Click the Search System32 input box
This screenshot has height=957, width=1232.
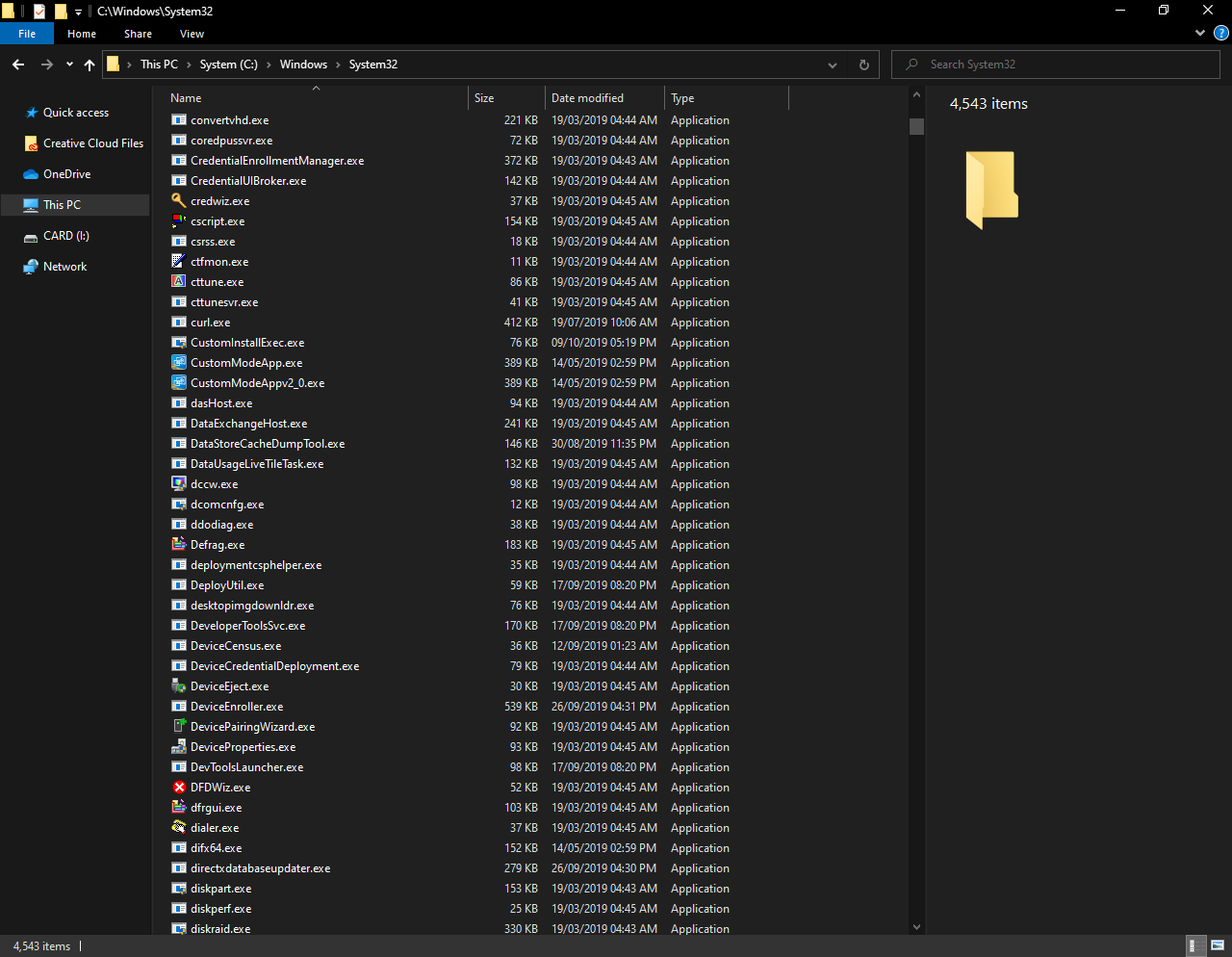click(1059, 65)
